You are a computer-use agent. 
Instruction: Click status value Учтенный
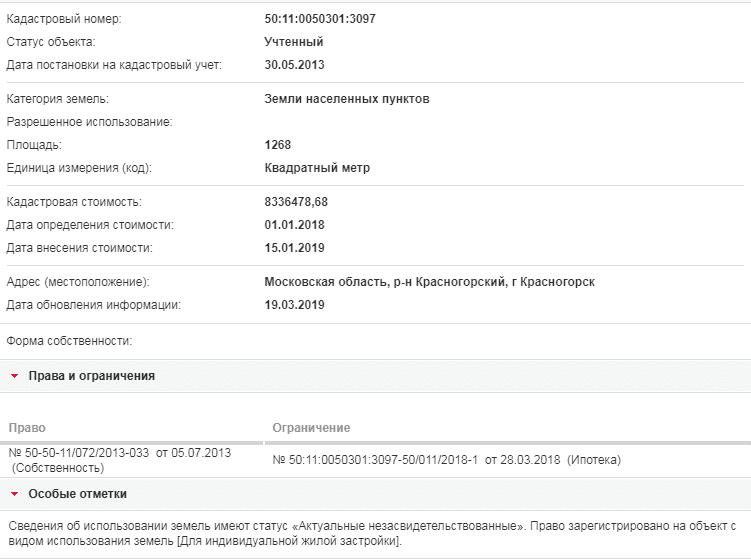(294, 42)
